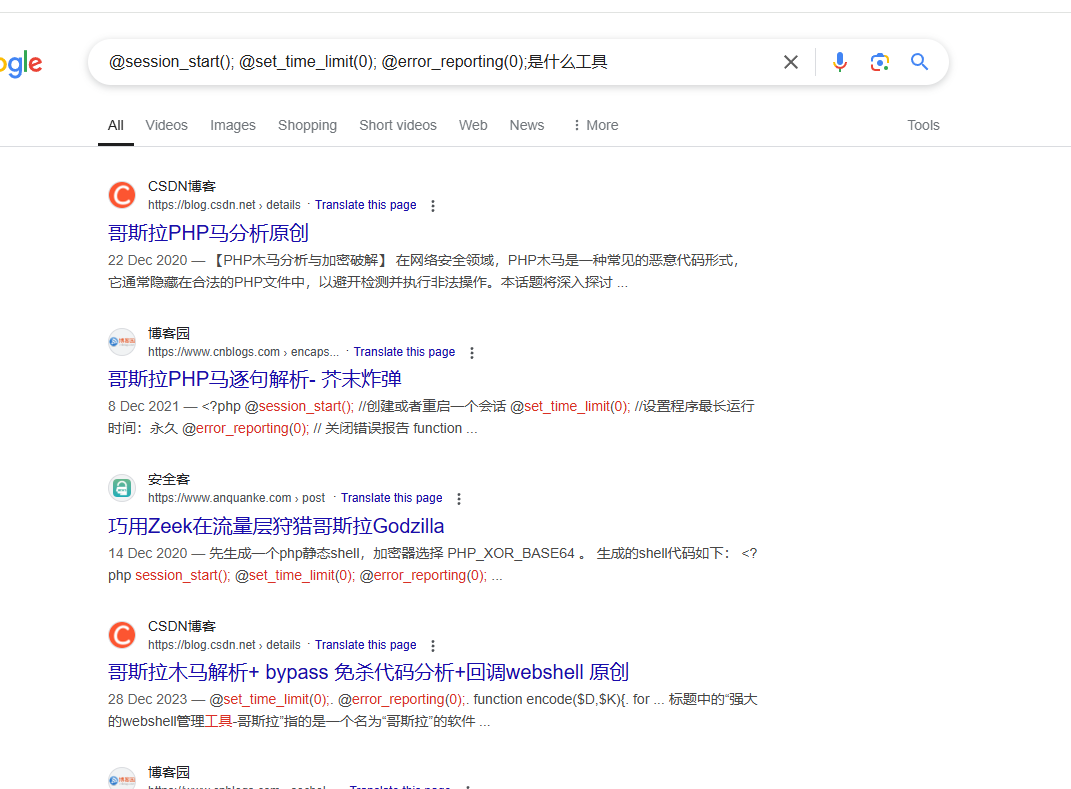This screenshot has height=789, width=1071.
Task: Select the News tab
Action: click(x=527, y=125)
